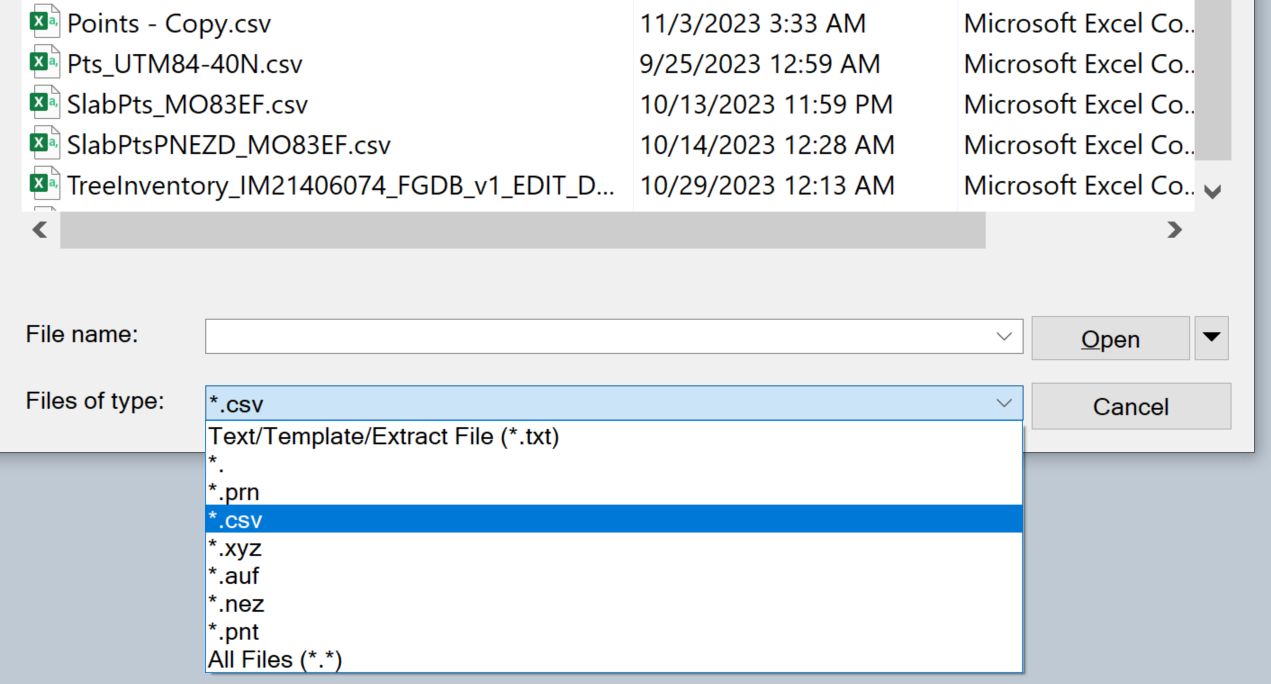Click the vertical scrollbar down arrow
The width and height of the screenshot is (1271, 684).
[1213, 191]
